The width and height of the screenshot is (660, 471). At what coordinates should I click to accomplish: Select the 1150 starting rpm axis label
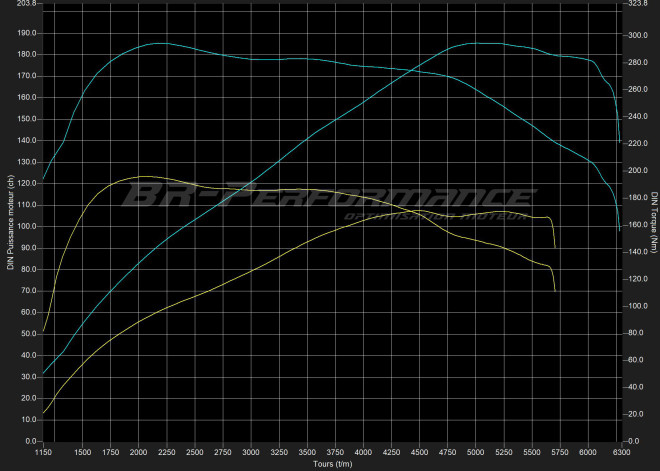click(43, 451)
